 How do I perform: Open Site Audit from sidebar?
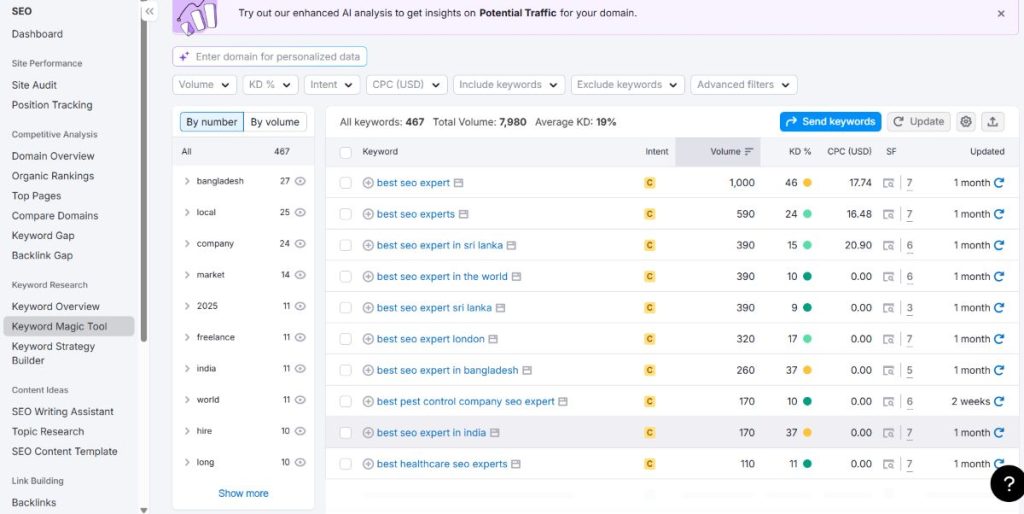34,85
